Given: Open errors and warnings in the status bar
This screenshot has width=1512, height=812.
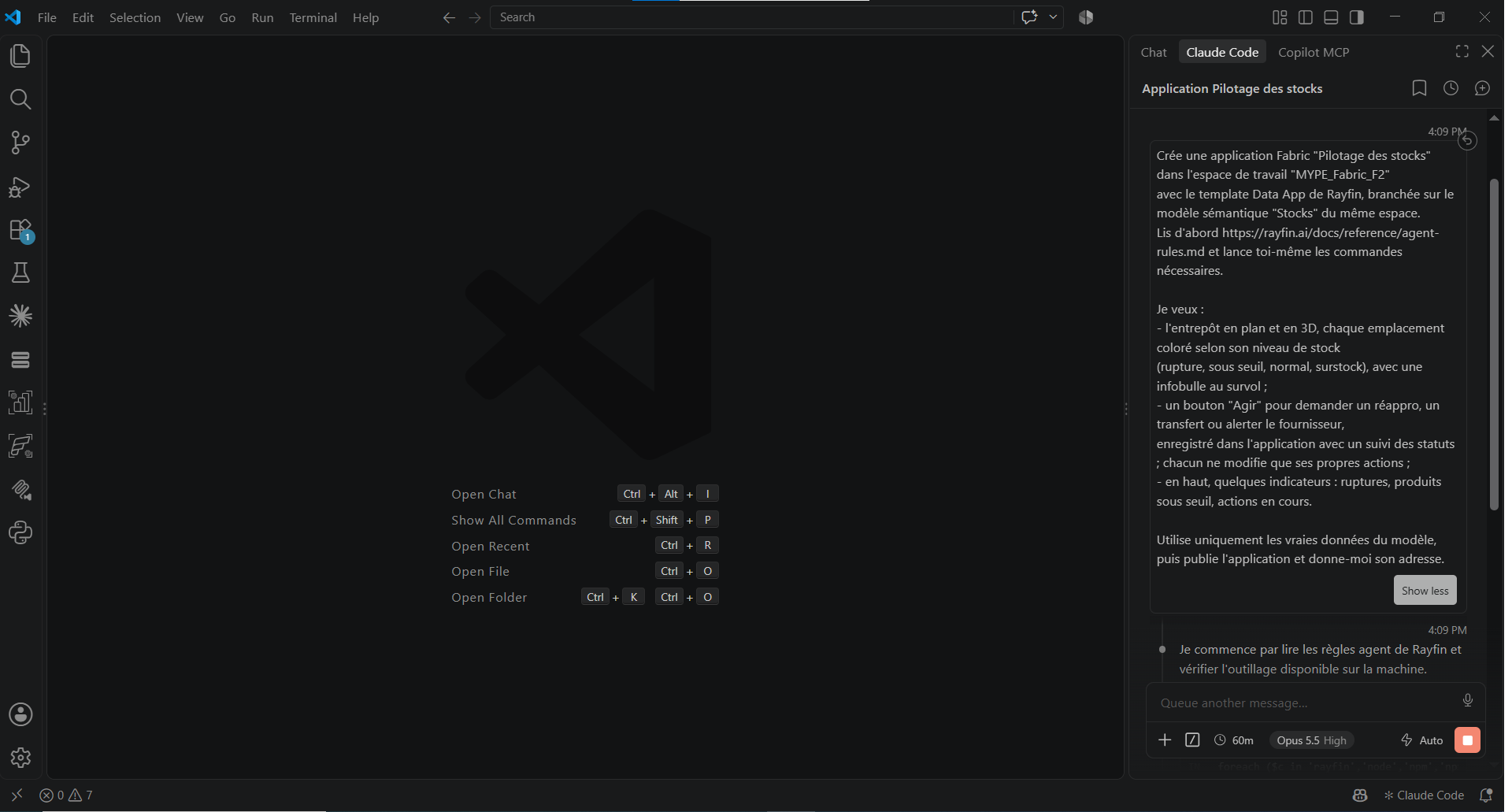Looking at the screenshot, I should click(x=66, y=795).
